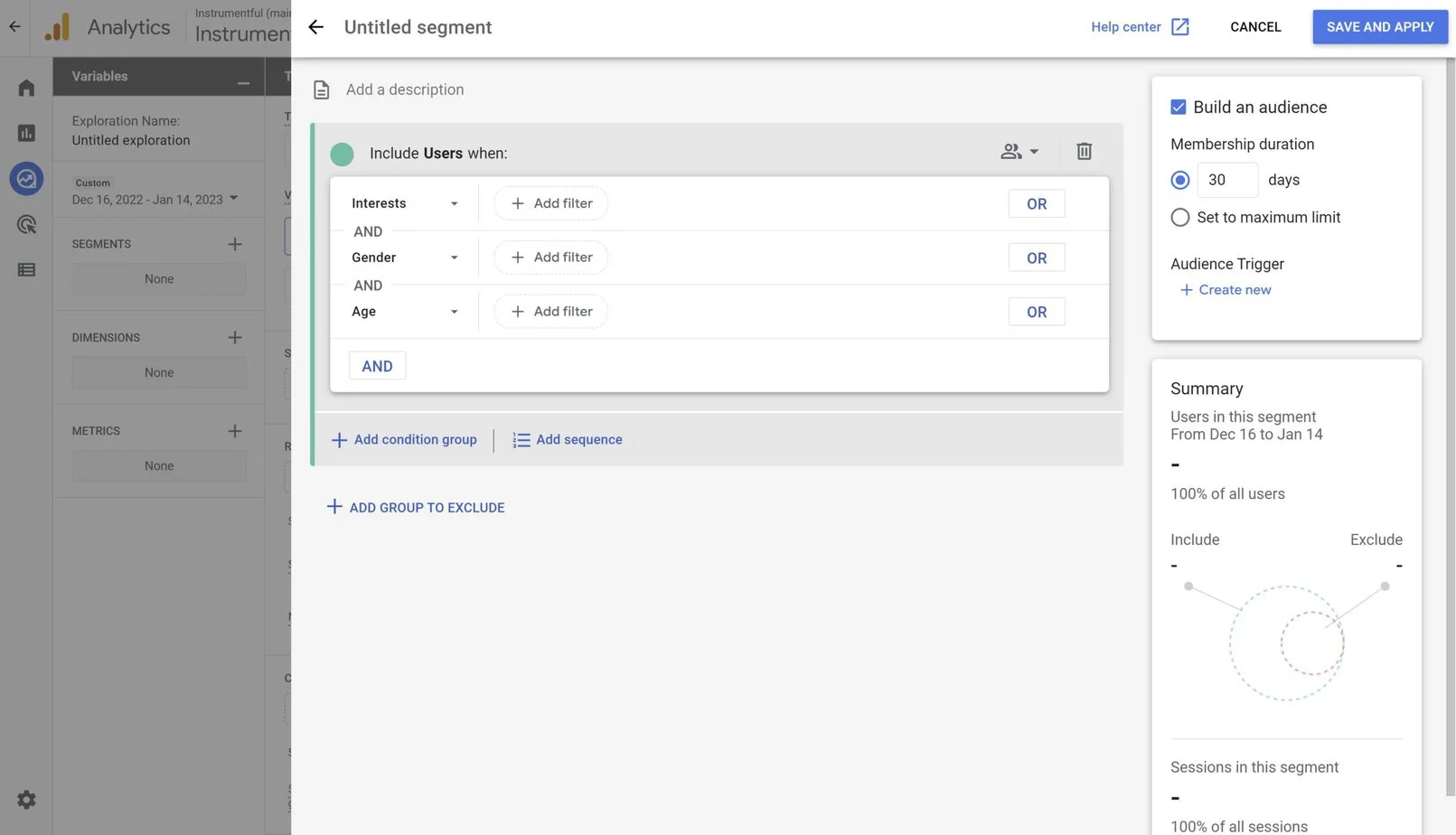Open the Home section in sidebar
This screenshot has width=1456, height=835.
click(x=25, y=86)
